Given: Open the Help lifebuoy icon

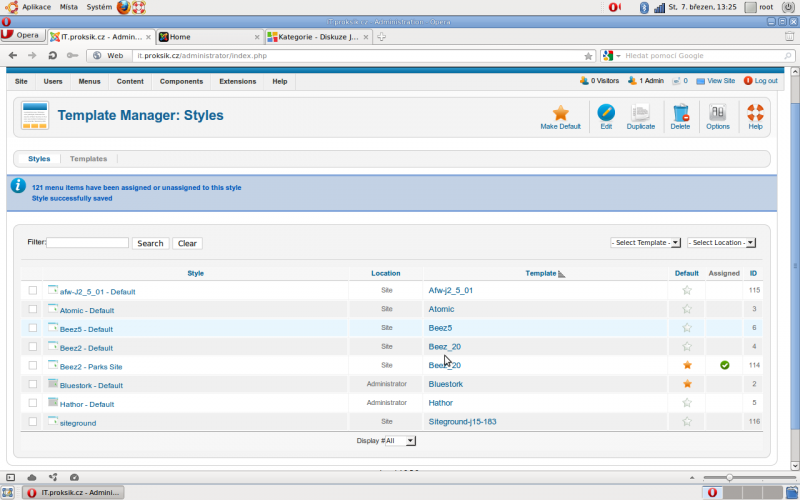Looking at the screenshot, I should click(755, 114).
